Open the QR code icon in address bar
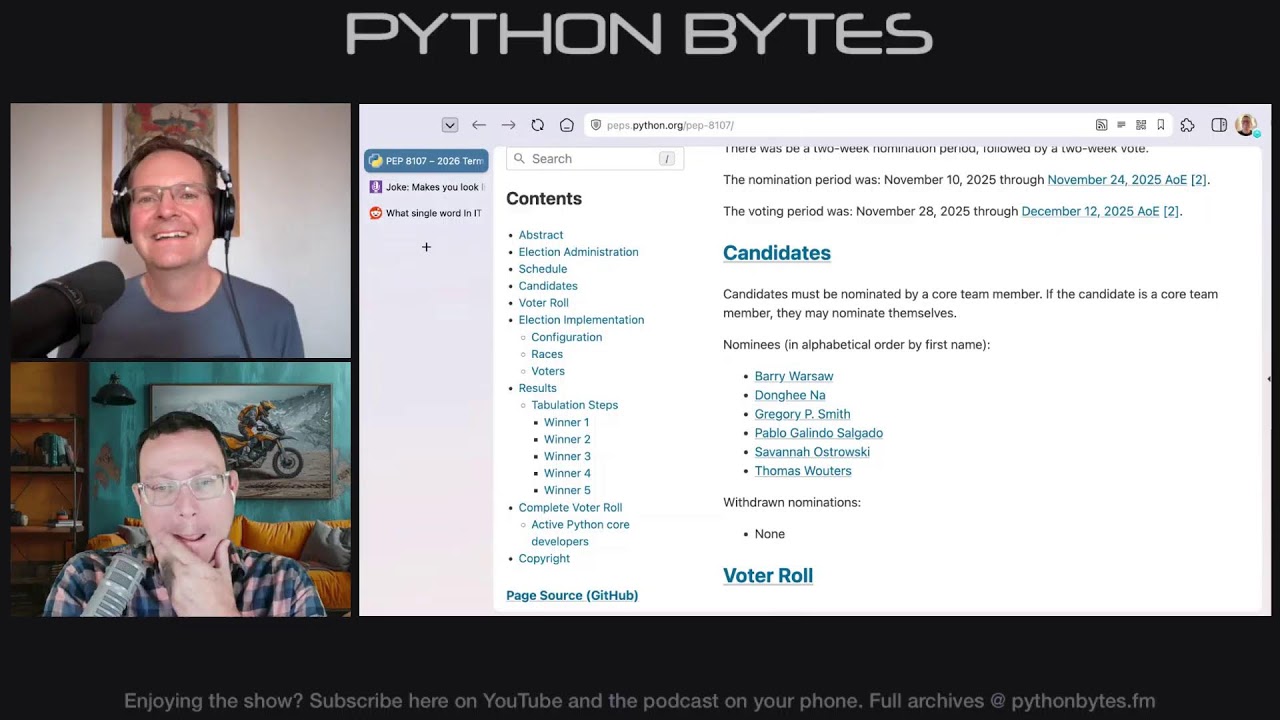 click(x=1141, y=125)
